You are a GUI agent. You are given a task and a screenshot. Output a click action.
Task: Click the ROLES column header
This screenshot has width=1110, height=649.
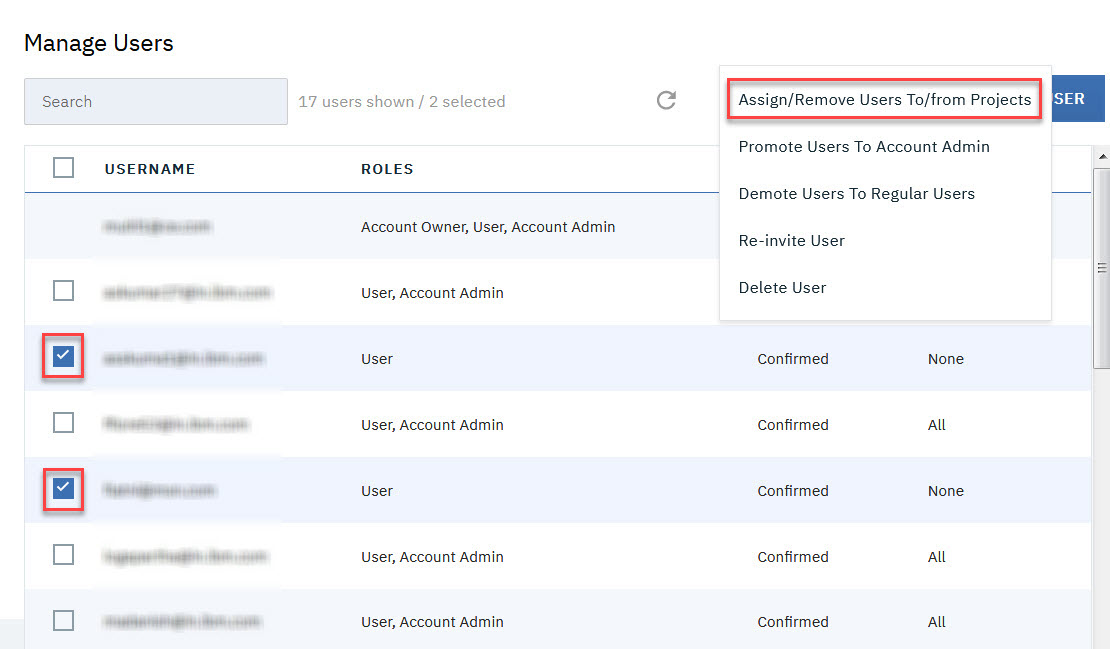387,169
